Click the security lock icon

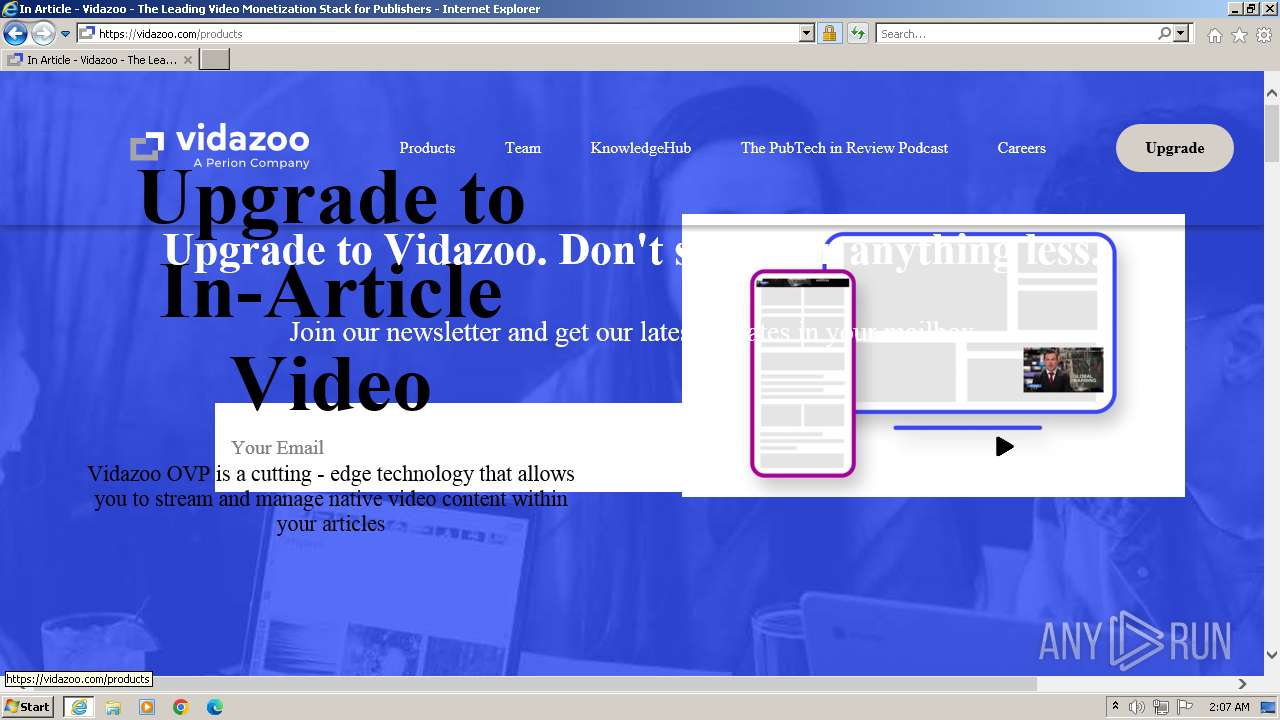pos(829,33)
